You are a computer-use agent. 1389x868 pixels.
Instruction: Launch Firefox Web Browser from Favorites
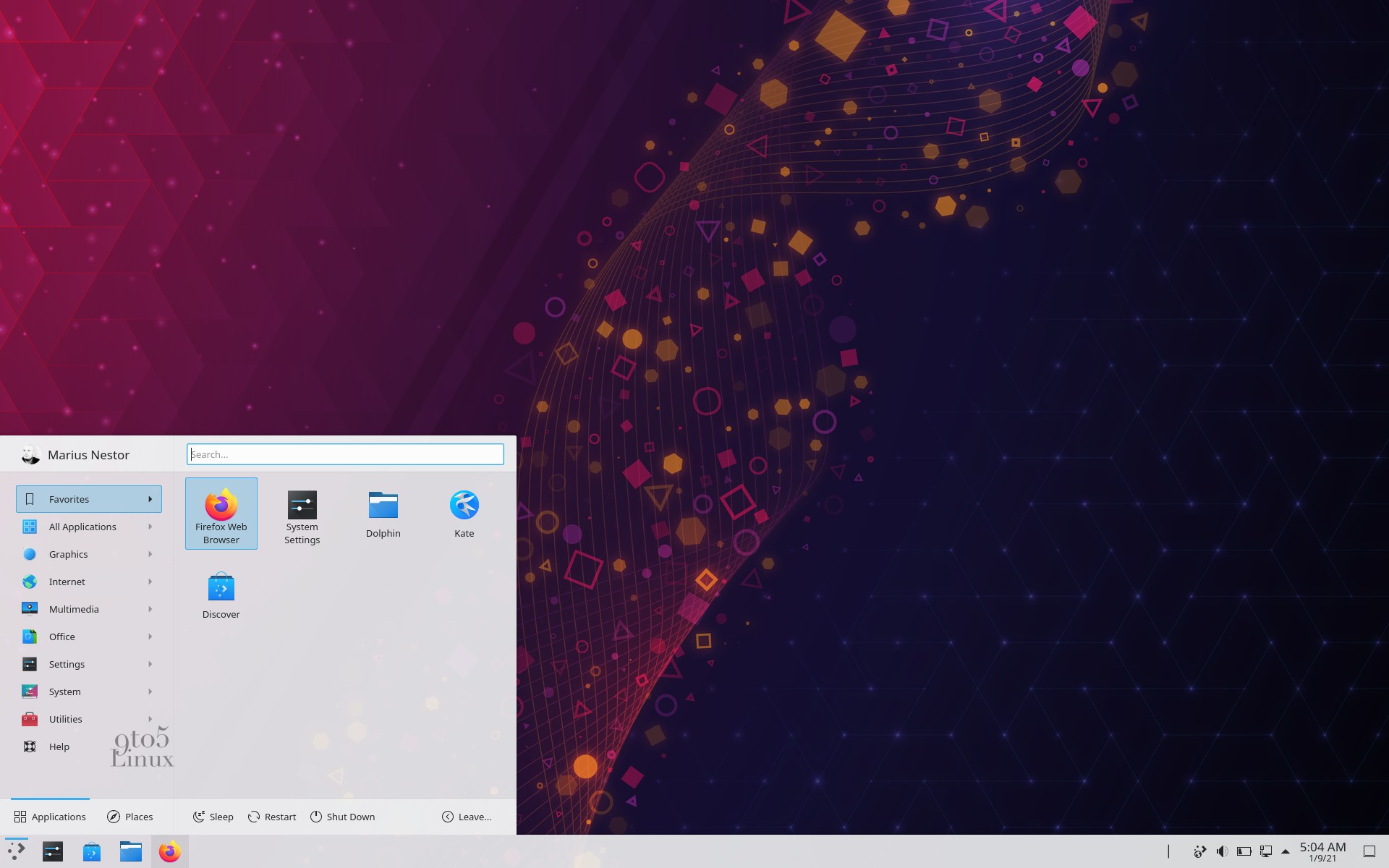(x=221, y=514)
